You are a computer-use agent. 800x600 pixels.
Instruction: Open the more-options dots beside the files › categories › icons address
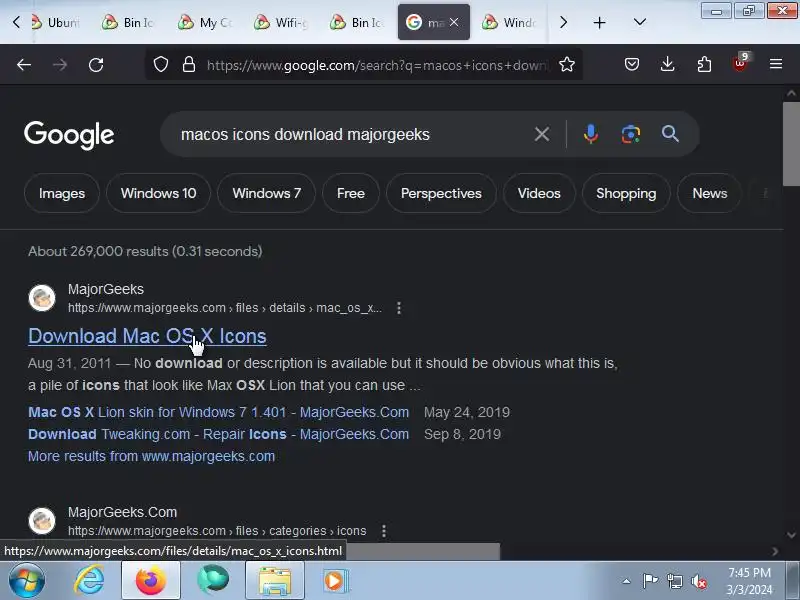click(x=384, y=531)
